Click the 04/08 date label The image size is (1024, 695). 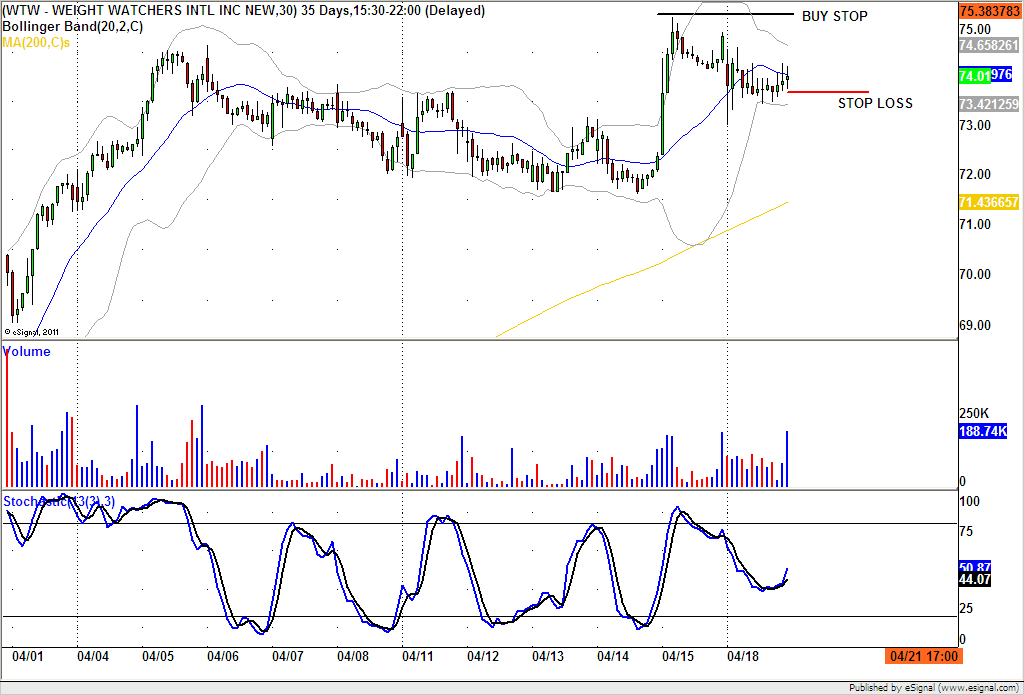coord(353,656)
